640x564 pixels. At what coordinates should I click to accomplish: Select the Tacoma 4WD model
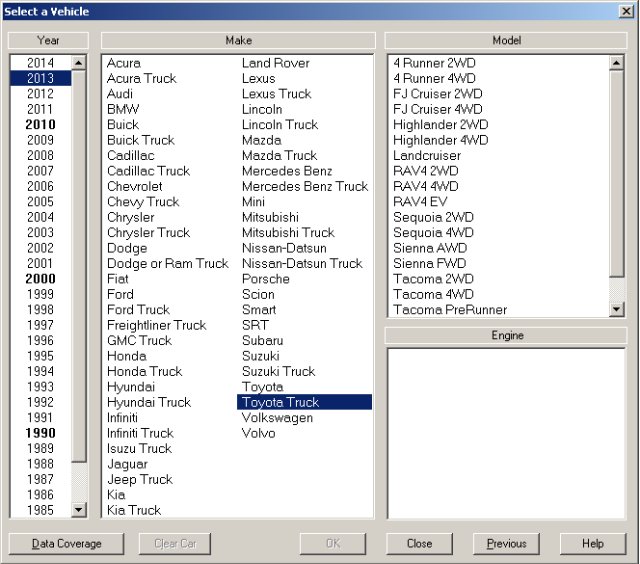point(433,294)
